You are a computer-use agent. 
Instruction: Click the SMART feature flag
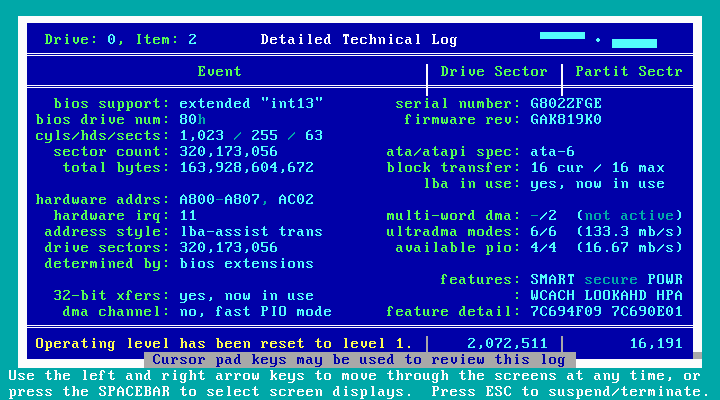pos(553,280)
